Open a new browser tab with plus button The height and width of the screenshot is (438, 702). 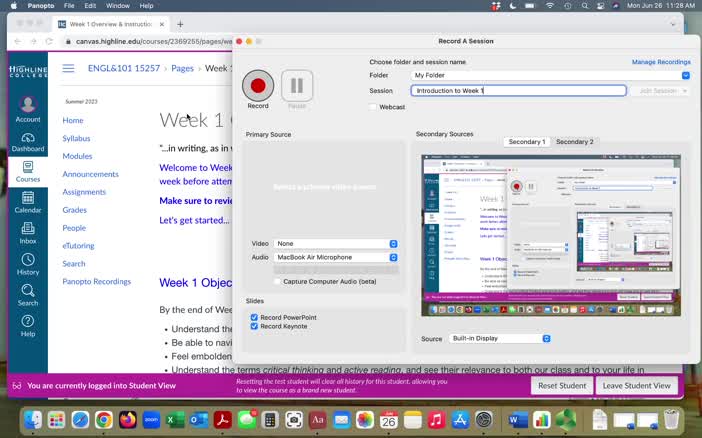coord(180,24)
